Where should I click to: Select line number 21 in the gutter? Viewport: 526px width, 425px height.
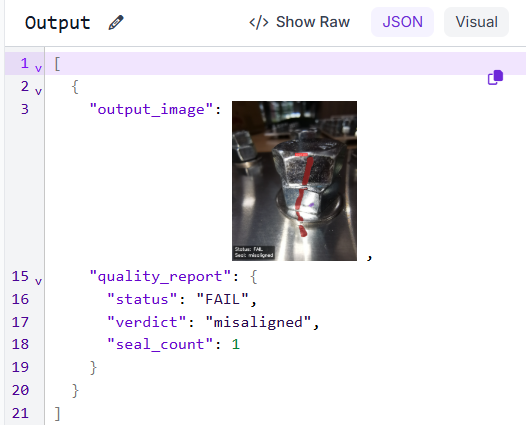(20, 413)
